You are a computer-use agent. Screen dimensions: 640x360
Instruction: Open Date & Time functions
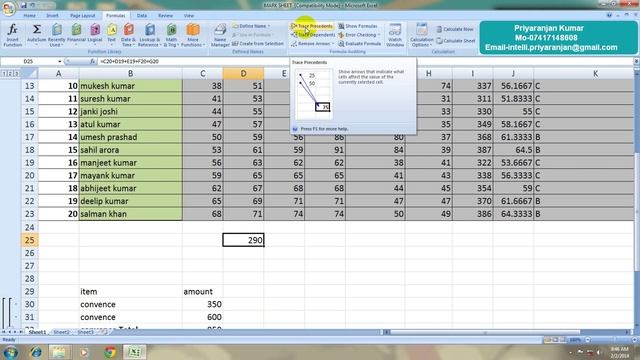[x=128, y=35]
